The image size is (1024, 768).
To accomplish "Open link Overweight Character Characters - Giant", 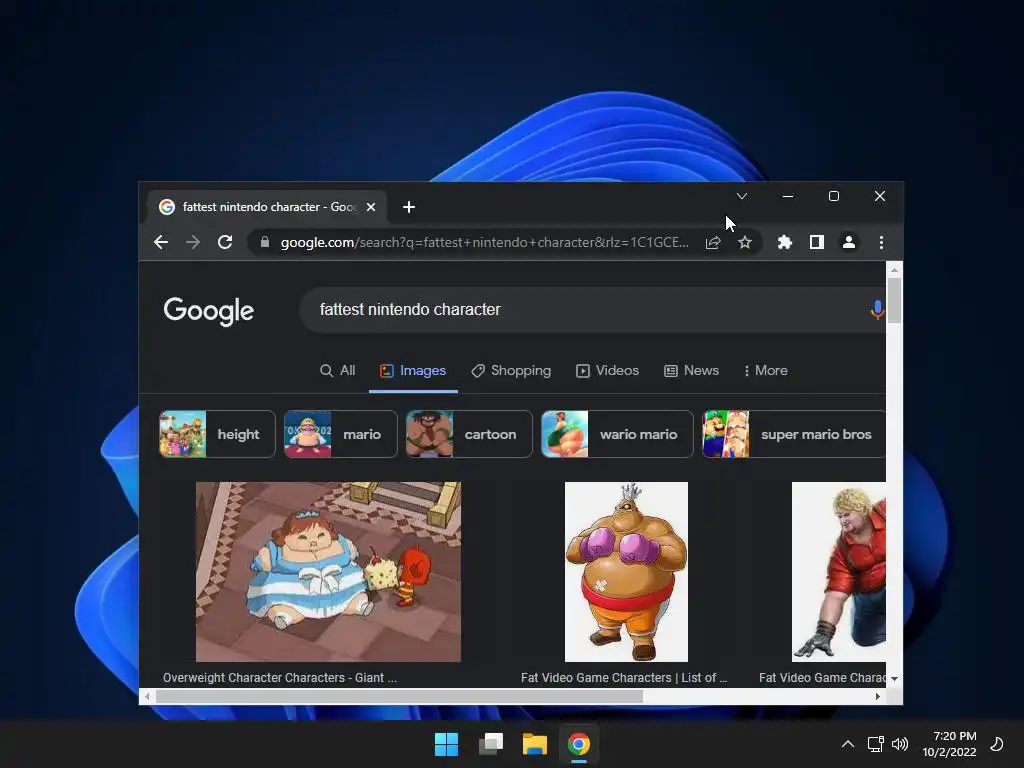I will 280,678.
